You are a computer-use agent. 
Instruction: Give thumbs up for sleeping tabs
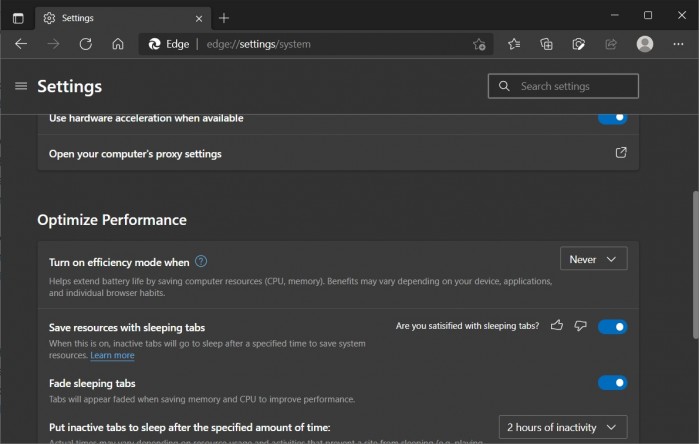pyautogui.click(x=557, y=326)
